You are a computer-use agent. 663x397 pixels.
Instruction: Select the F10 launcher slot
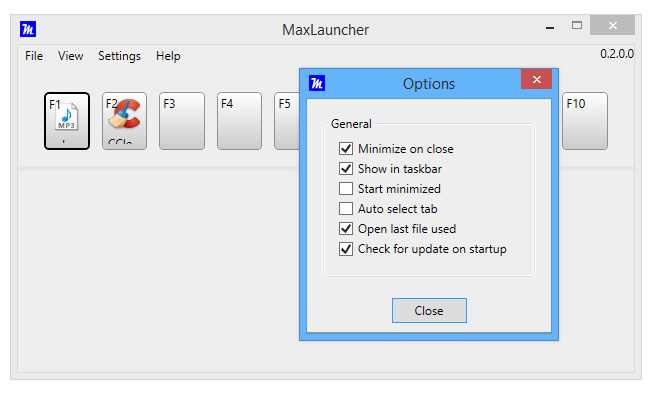point(585,121)
